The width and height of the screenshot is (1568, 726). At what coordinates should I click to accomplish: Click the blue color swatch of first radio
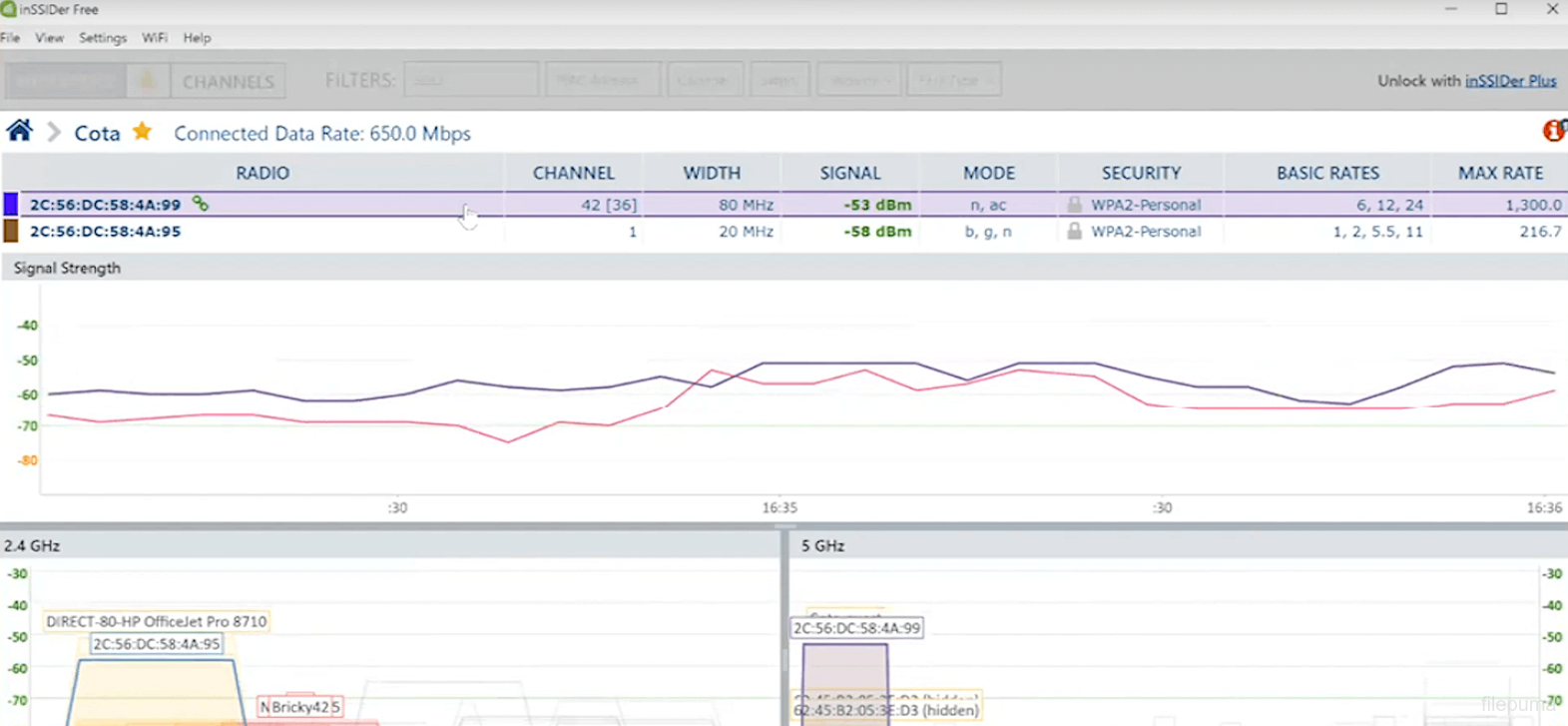click(x=11, y=205)
